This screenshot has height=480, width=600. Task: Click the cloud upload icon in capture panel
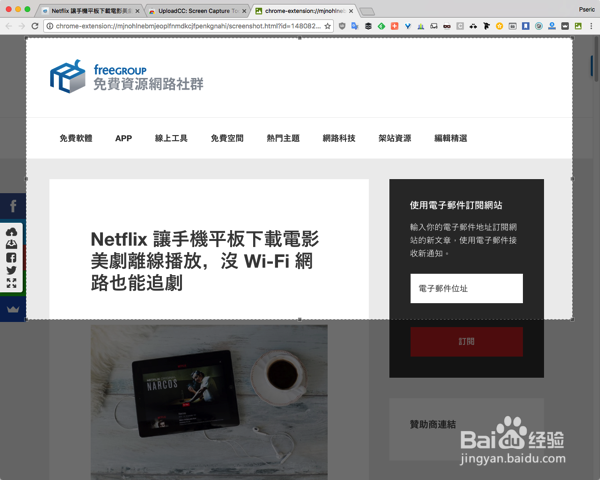[x=11, y=232]
